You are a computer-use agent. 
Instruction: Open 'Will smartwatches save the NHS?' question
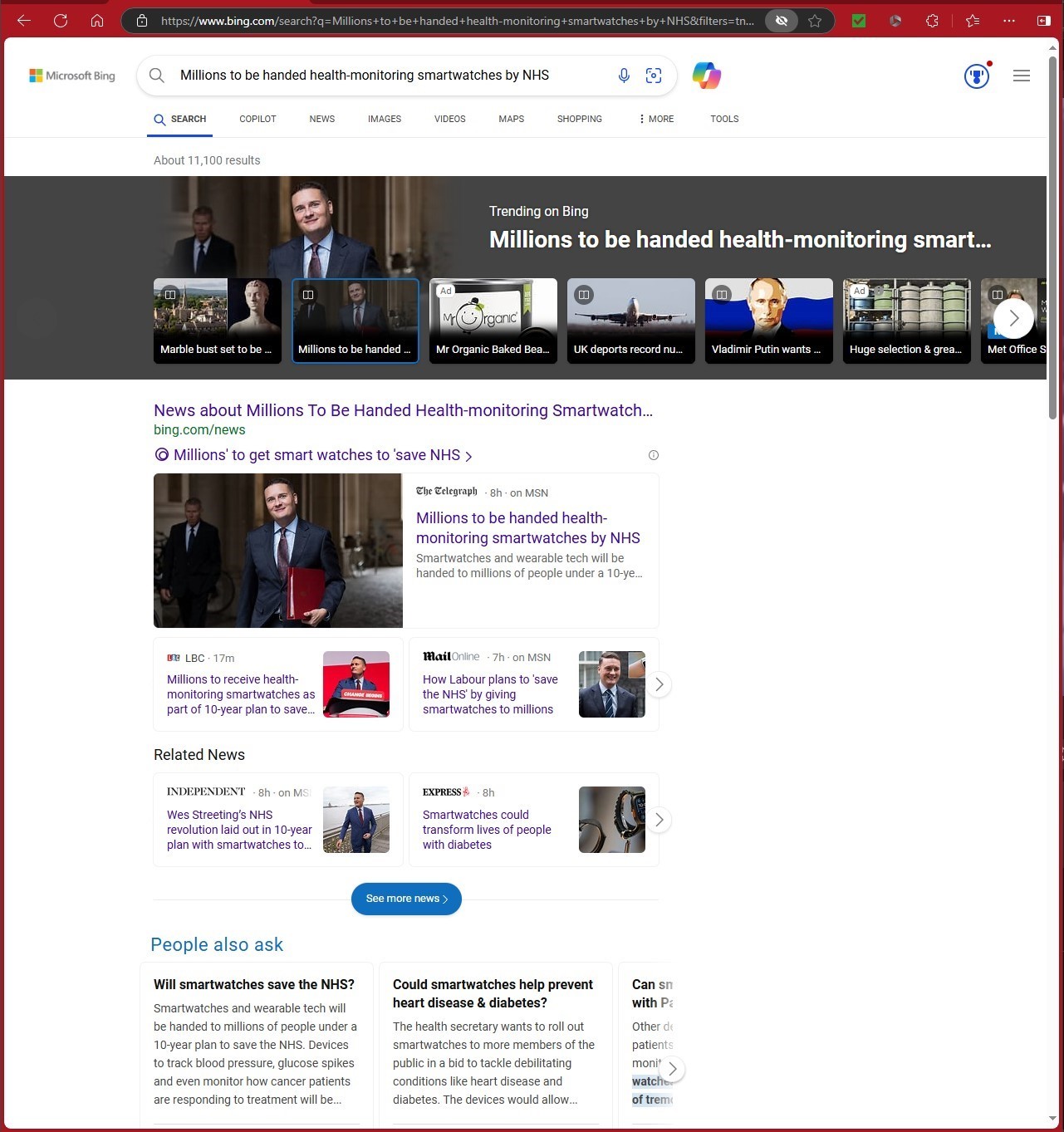(254, 984)
